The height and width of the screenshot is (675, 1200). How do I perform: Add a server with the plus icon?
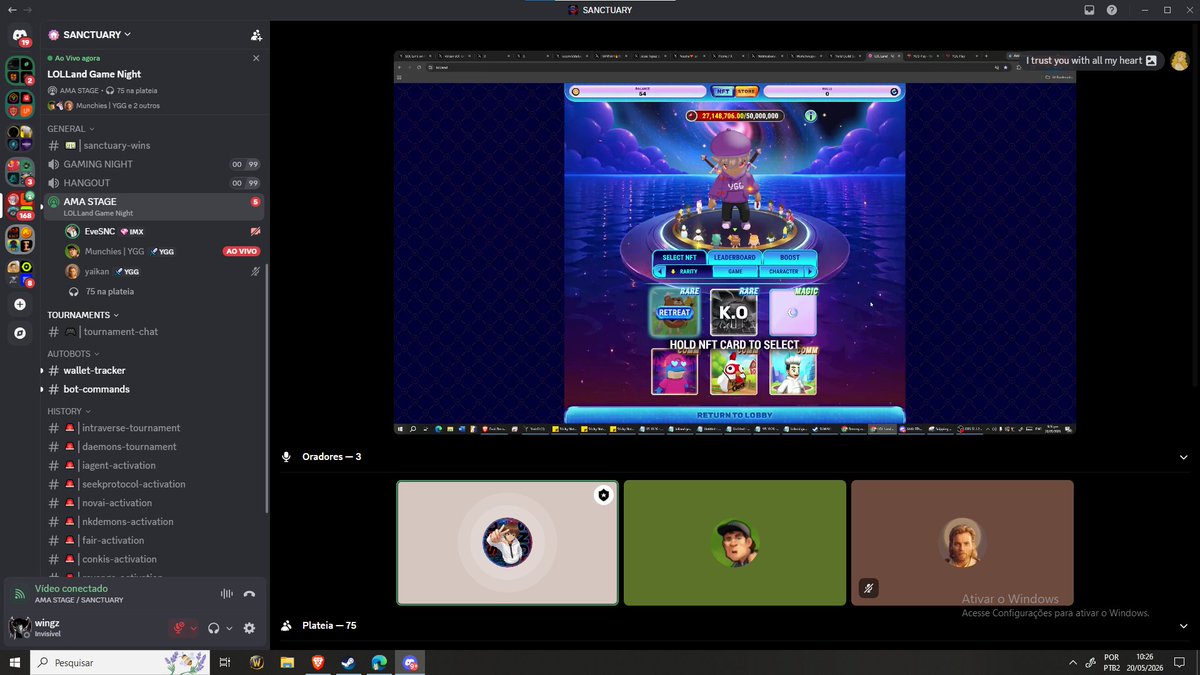[20, 304]
